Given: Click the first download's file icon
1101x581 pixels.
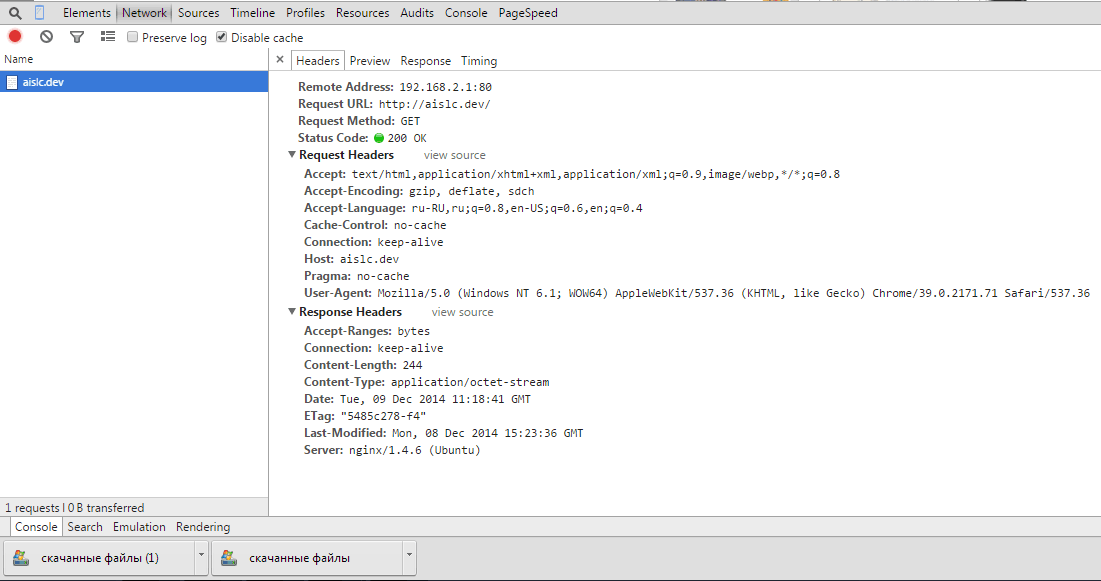Looking at the screenshot, I should [21, 558].
